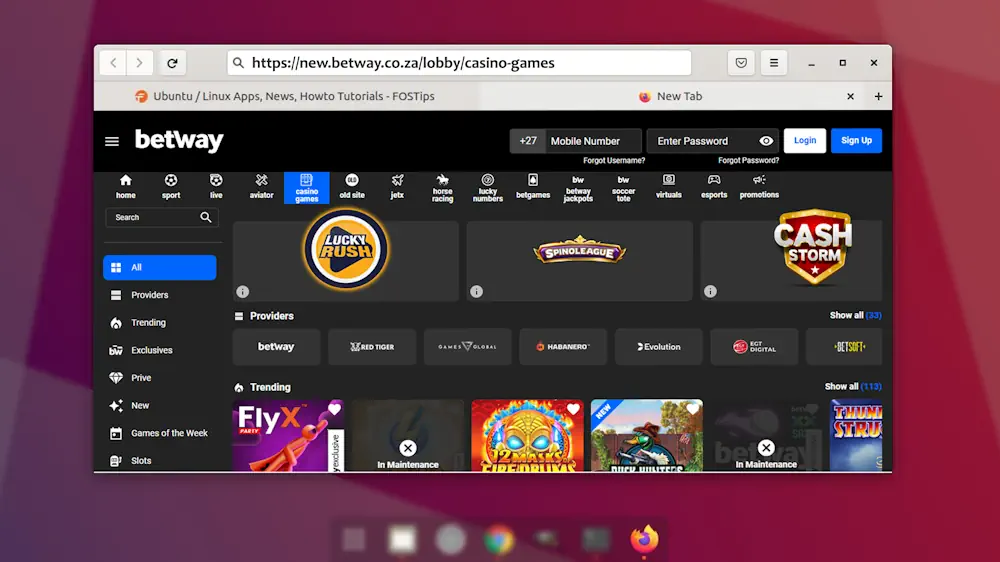Open the horse racing section
Image resolution: width=1000 pixels, height=562 pixels.
pos(443,188)
